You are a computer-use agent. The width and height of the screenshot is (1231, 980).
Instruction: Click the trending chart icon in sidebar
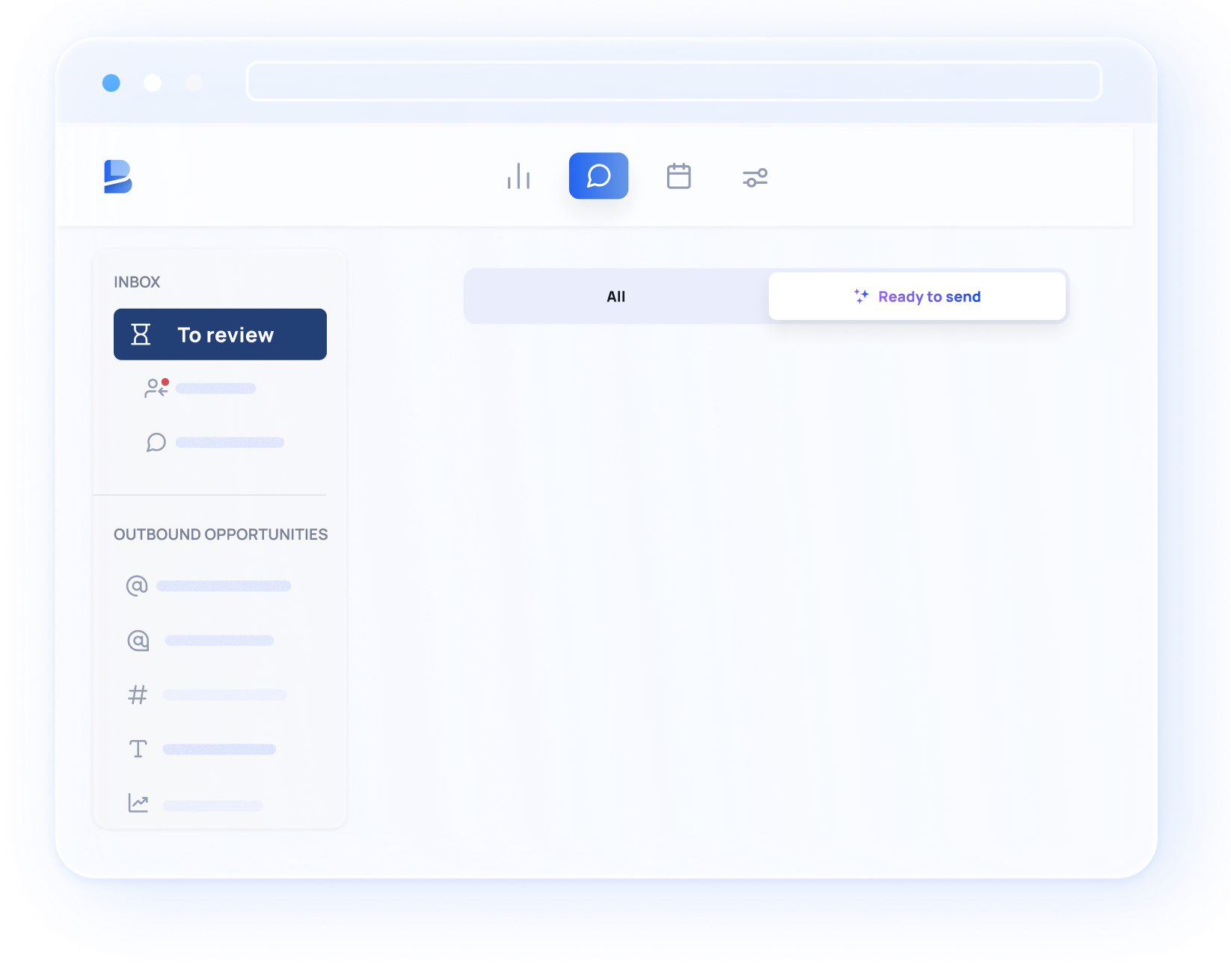[x=138, y=804]
